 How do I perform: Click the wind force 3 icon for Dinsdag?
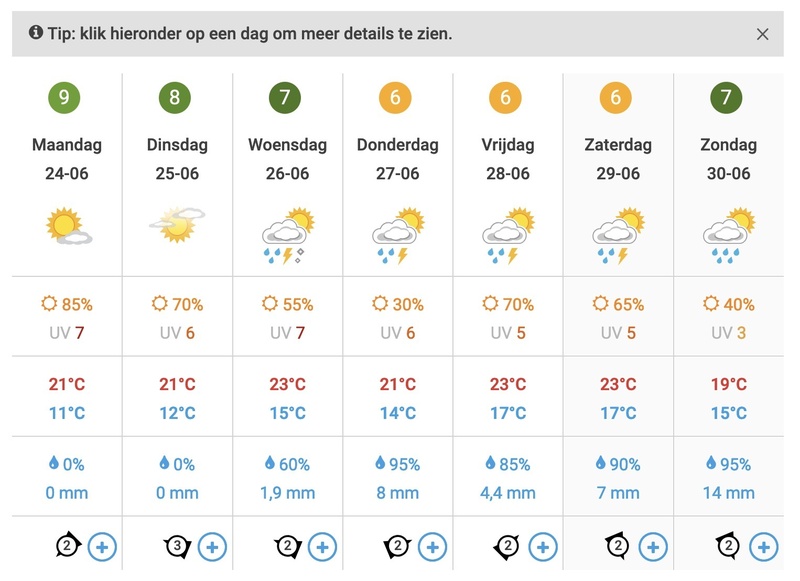(x=177, y=546)
